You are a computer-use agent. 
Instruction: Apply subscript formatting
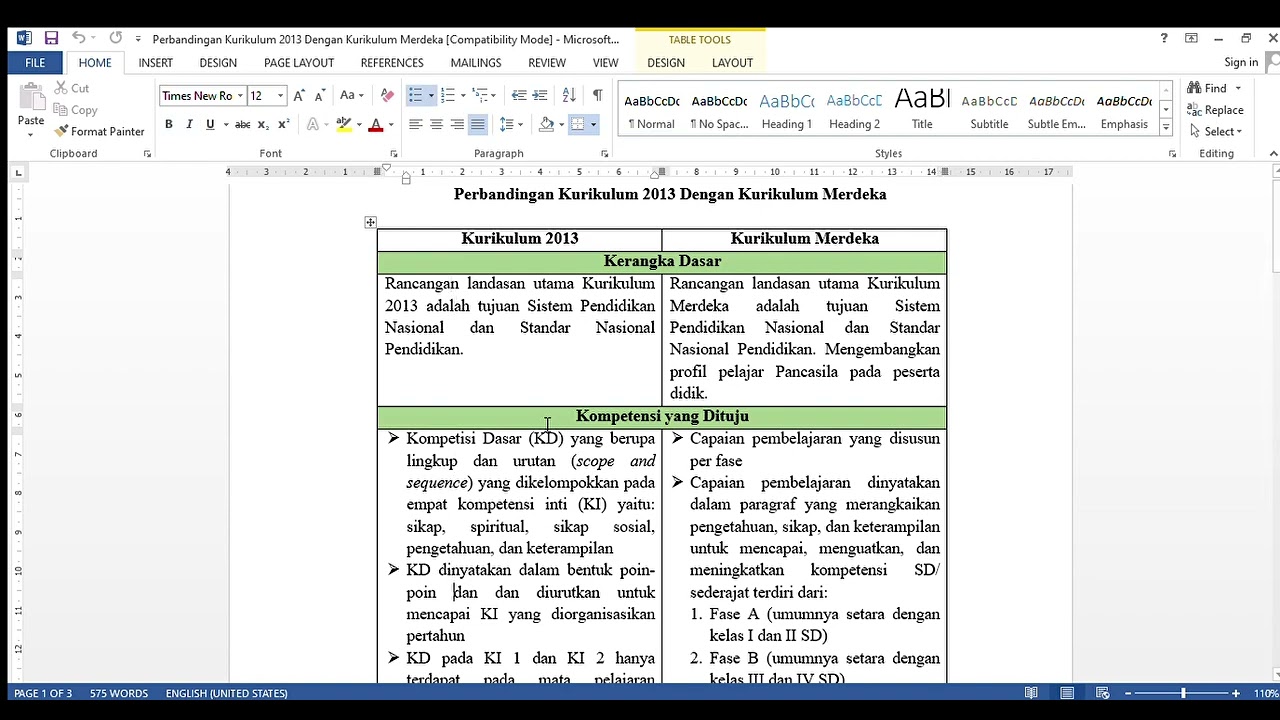point(263,124)
